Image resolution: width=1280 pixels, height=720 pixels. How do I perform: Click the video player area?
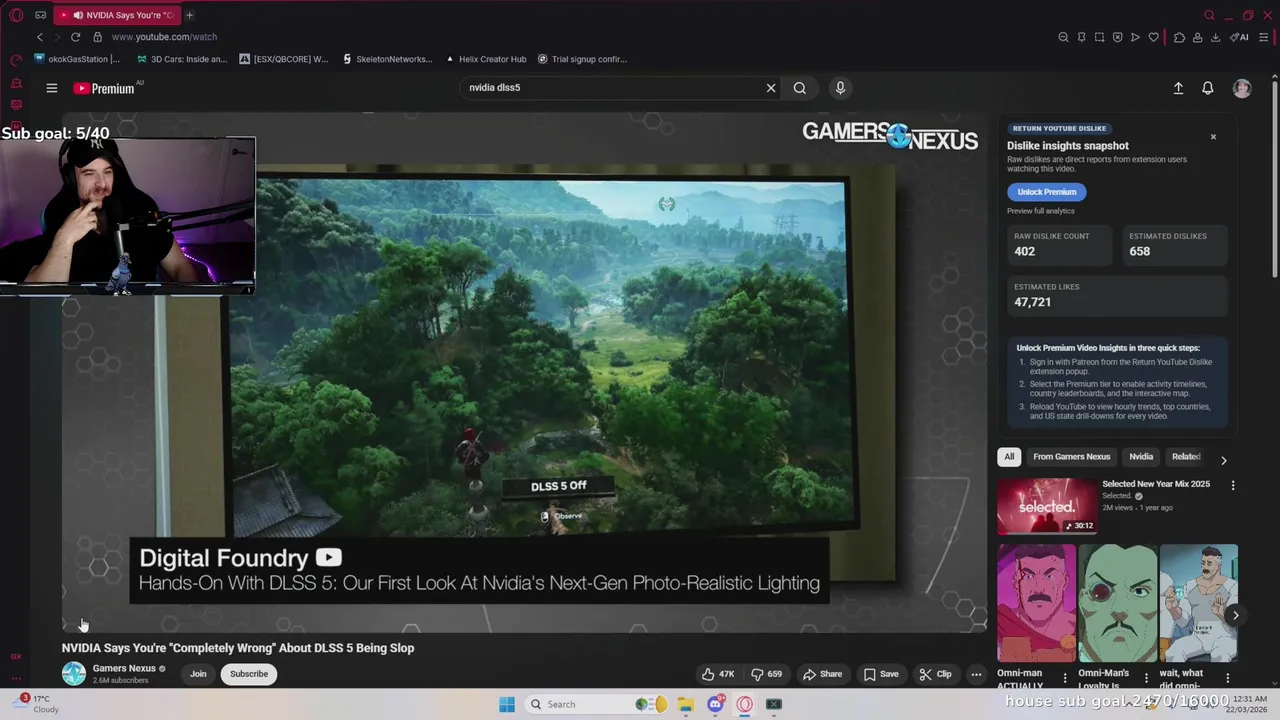click(525, 372)
